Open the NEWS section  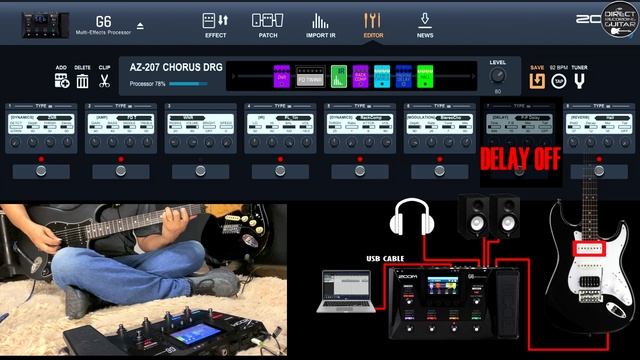425,25
